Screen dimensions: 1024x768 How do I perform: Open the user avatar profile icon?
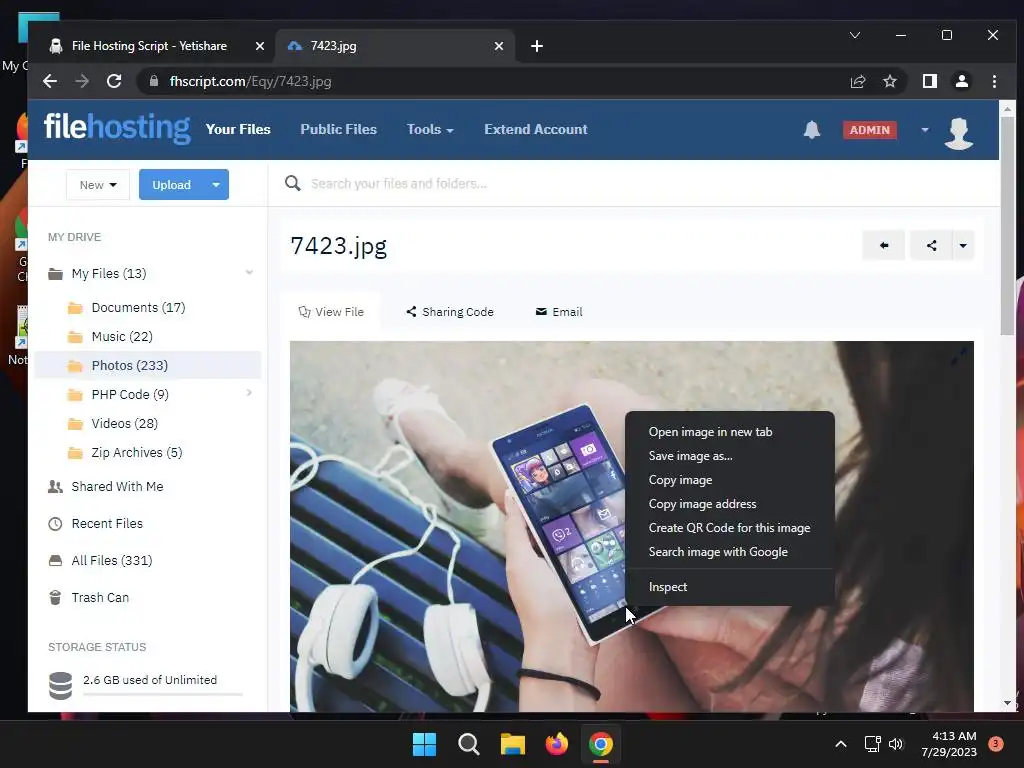(959, 133)
